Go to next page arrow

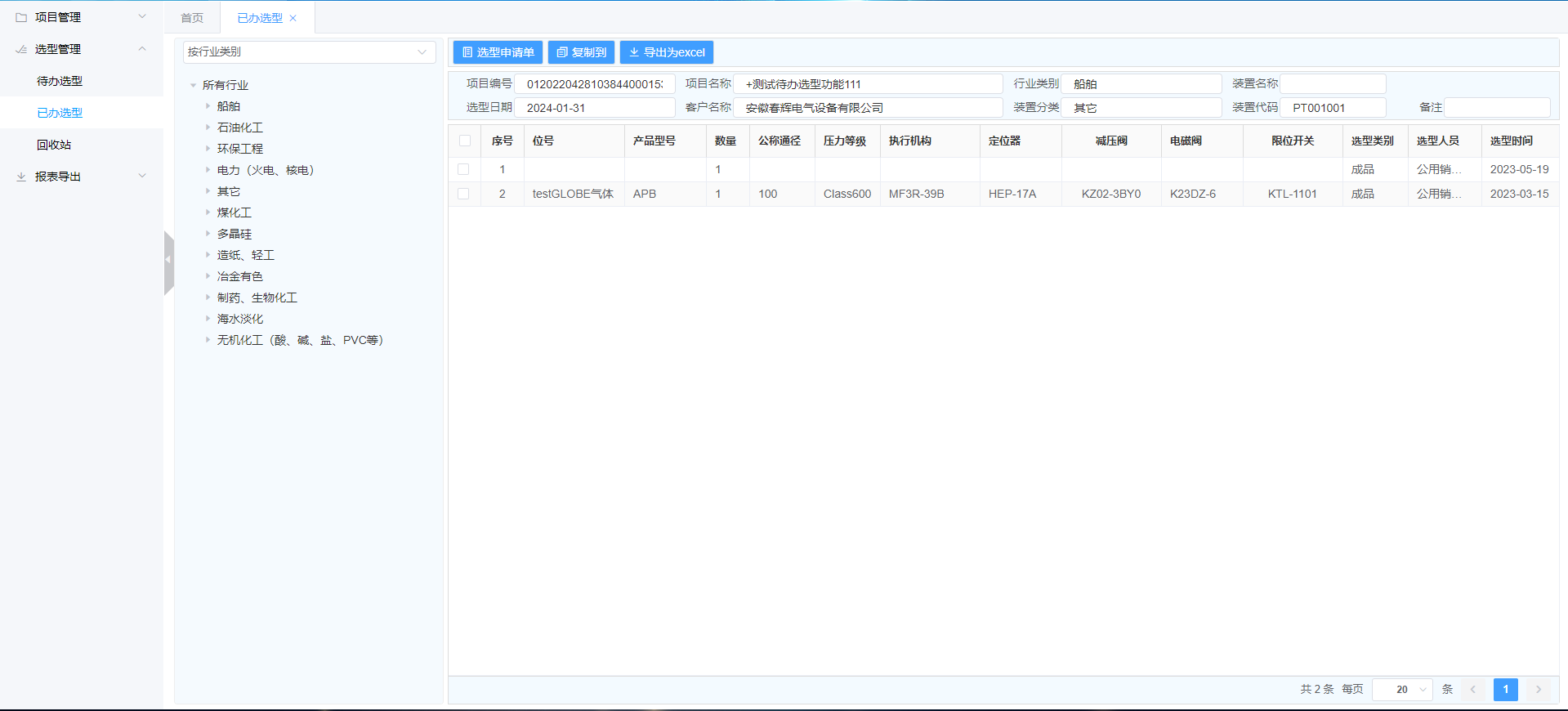coord(1538,690)
